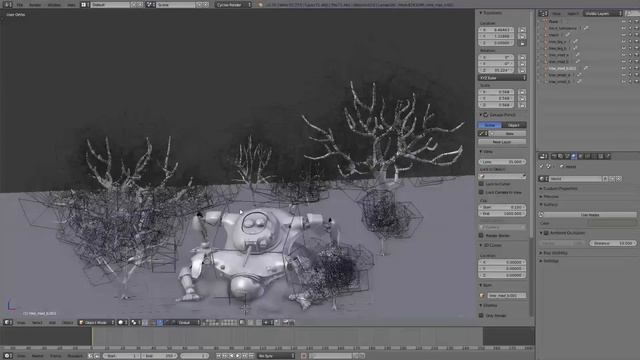Click the Lock to Object field
This screenshot has height=360, width=640.
tap(502, 176)
